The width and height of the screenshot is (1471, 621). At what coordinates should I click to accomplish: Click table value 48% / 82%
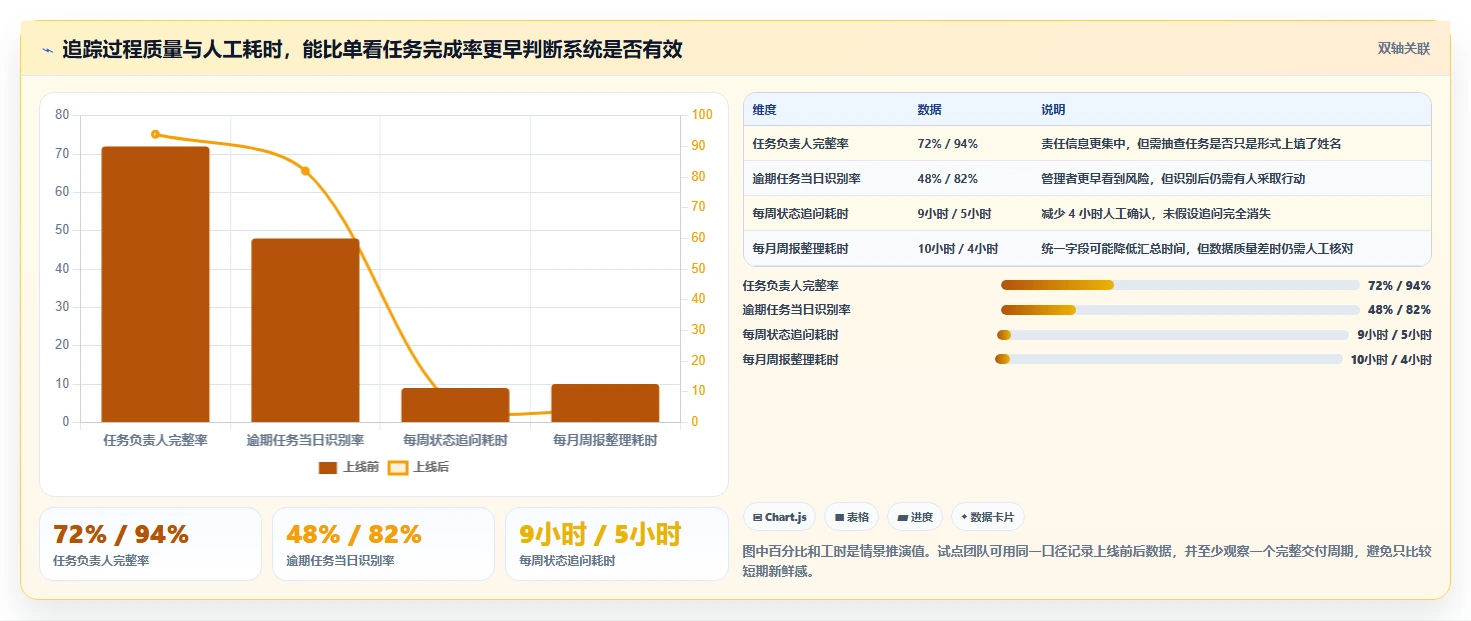(x=947, y=179)
